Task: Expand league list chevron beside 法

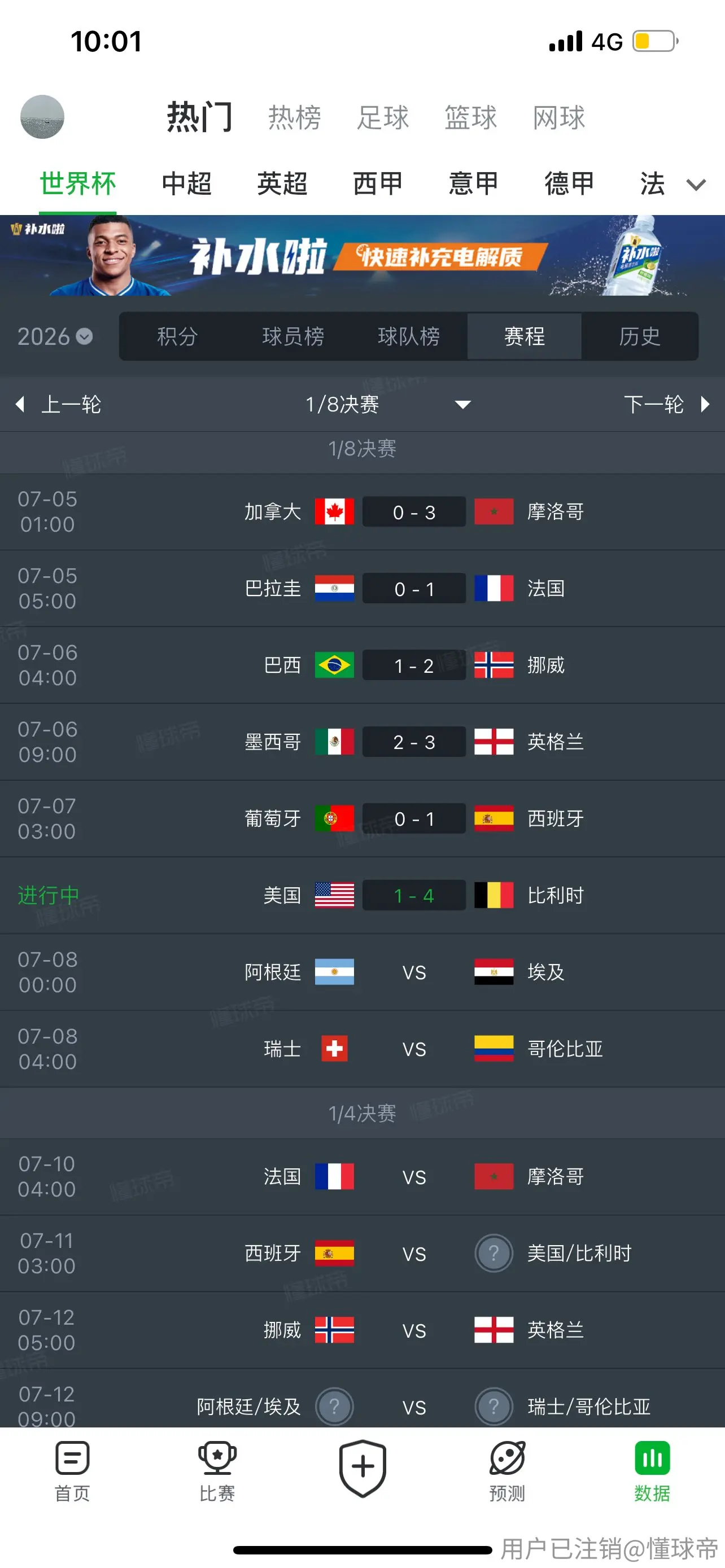Action: point(696,185)
